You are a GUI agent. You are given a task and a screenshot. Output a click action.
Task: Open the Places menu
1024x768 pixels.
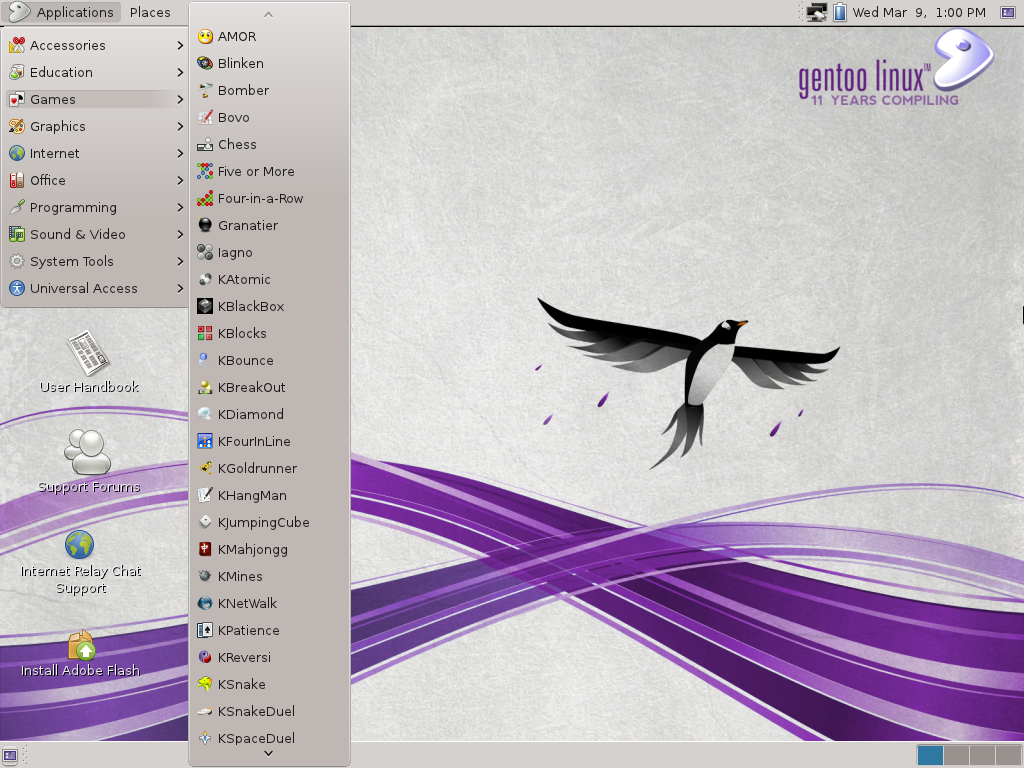[x=151, y=13]
